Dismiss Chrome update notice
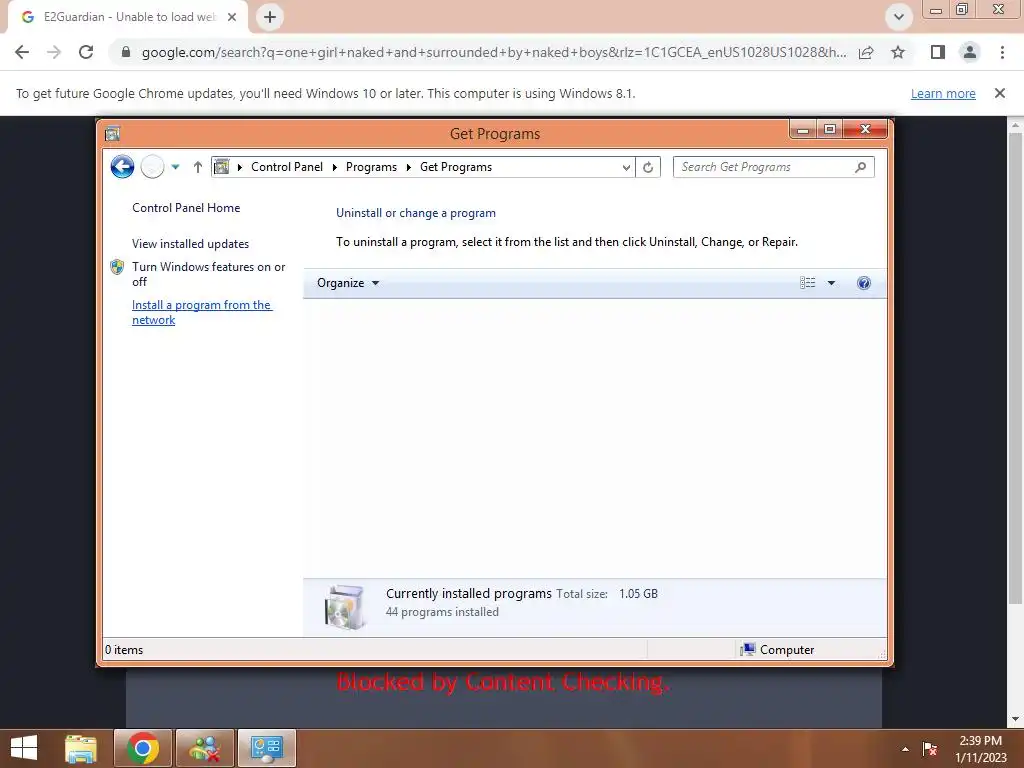The width and height of the screenshot is (1024, 768). 1000,93
